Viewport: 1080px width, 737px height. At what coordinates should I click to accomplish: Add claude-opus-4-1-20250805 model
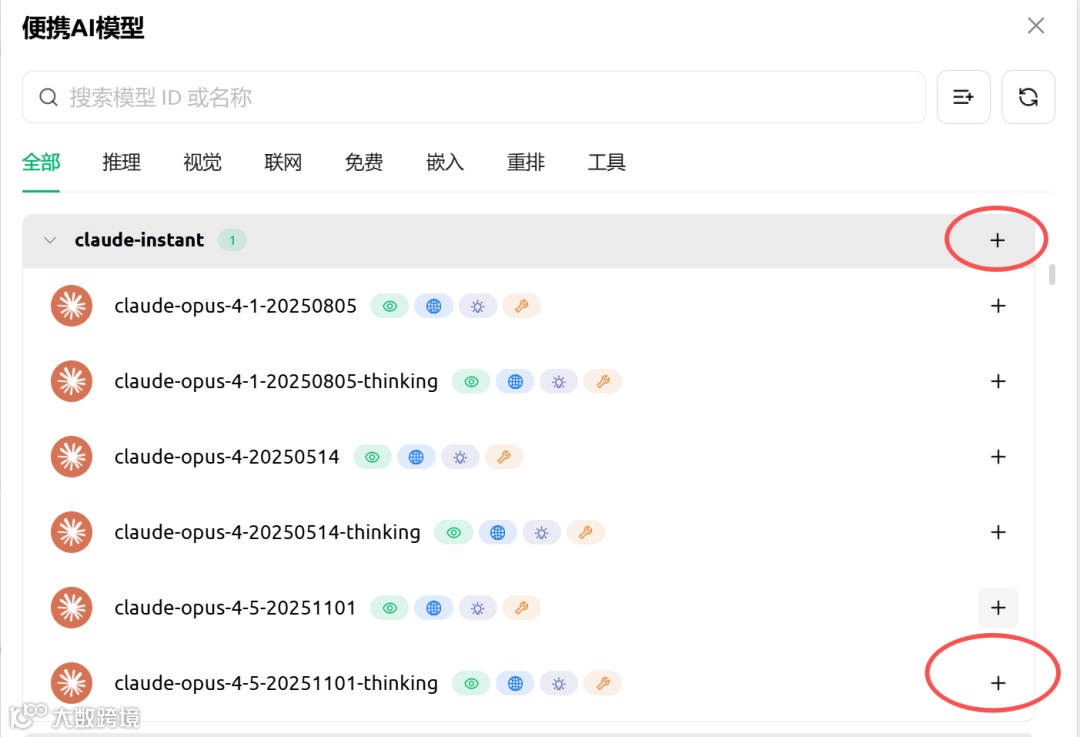998,306
